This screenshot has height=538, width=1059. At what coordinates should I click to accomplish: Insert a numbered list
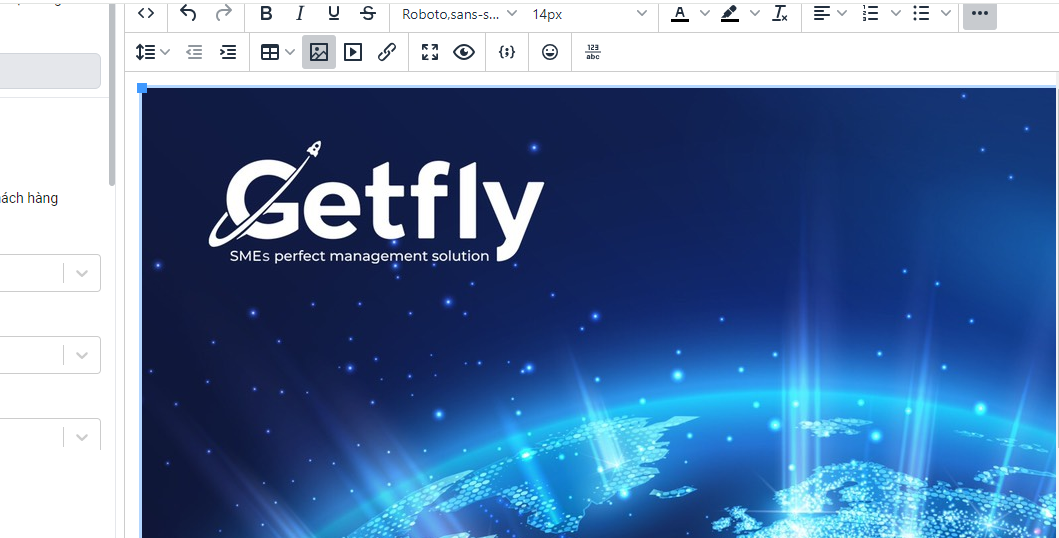pyautogui.click(x=871, y=14)
